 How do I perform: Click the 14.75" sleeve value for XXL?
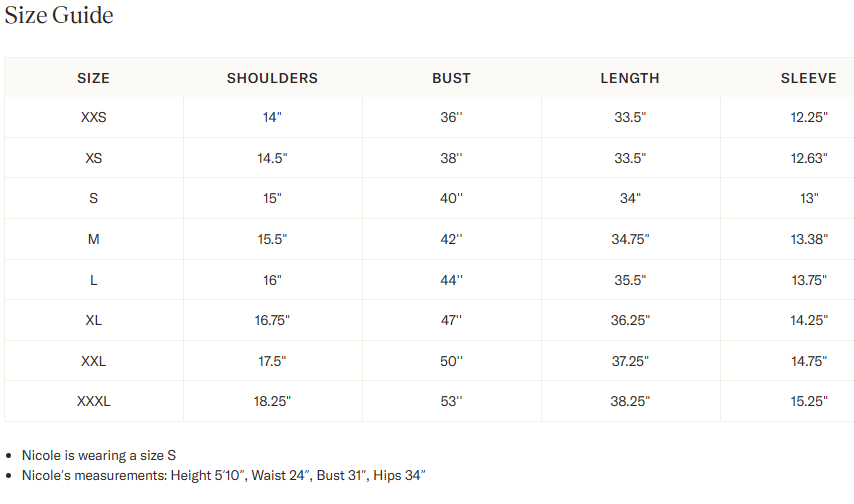point(808,361)
